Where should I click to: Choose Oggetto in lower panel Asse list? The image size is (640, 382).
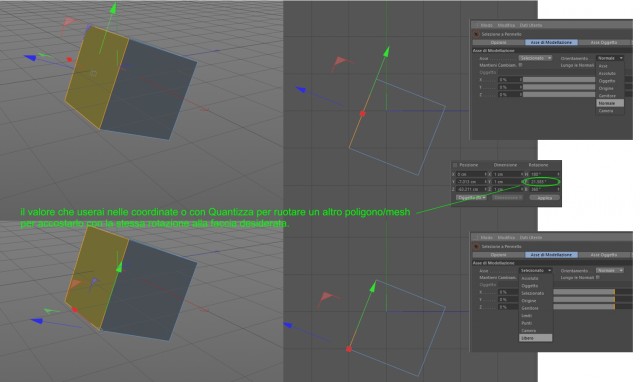(536, 286)
